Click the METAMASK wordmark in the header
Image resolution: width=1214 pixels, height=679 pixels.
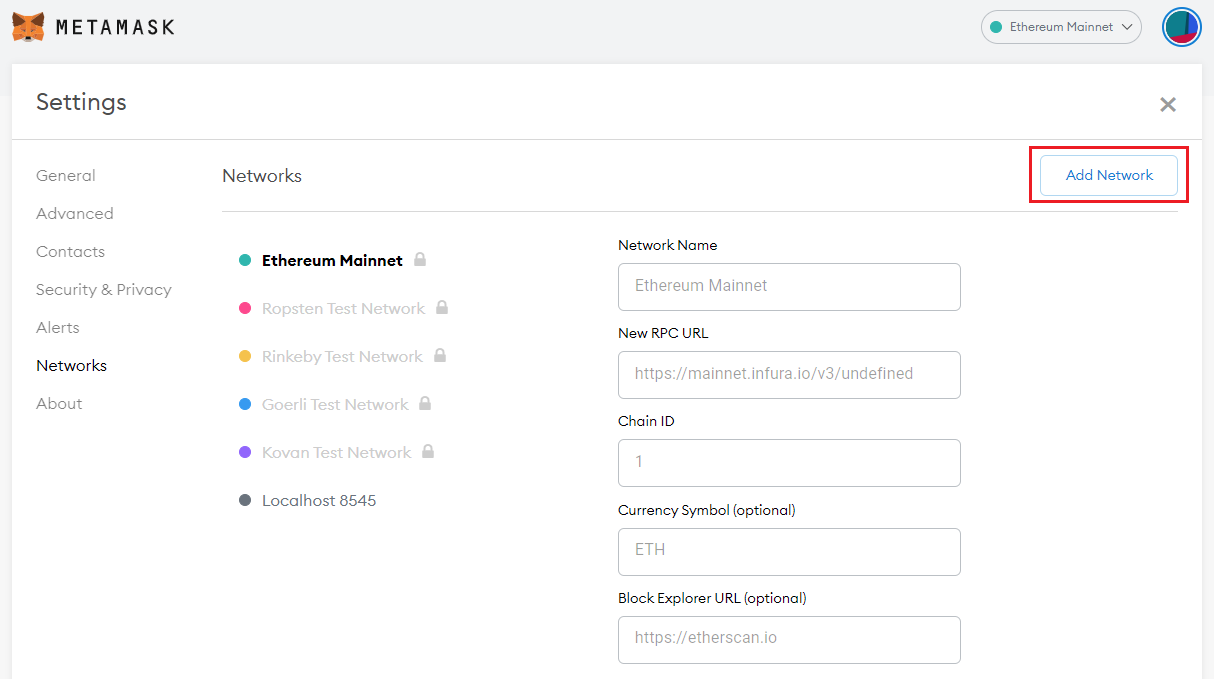click(115, 27)
